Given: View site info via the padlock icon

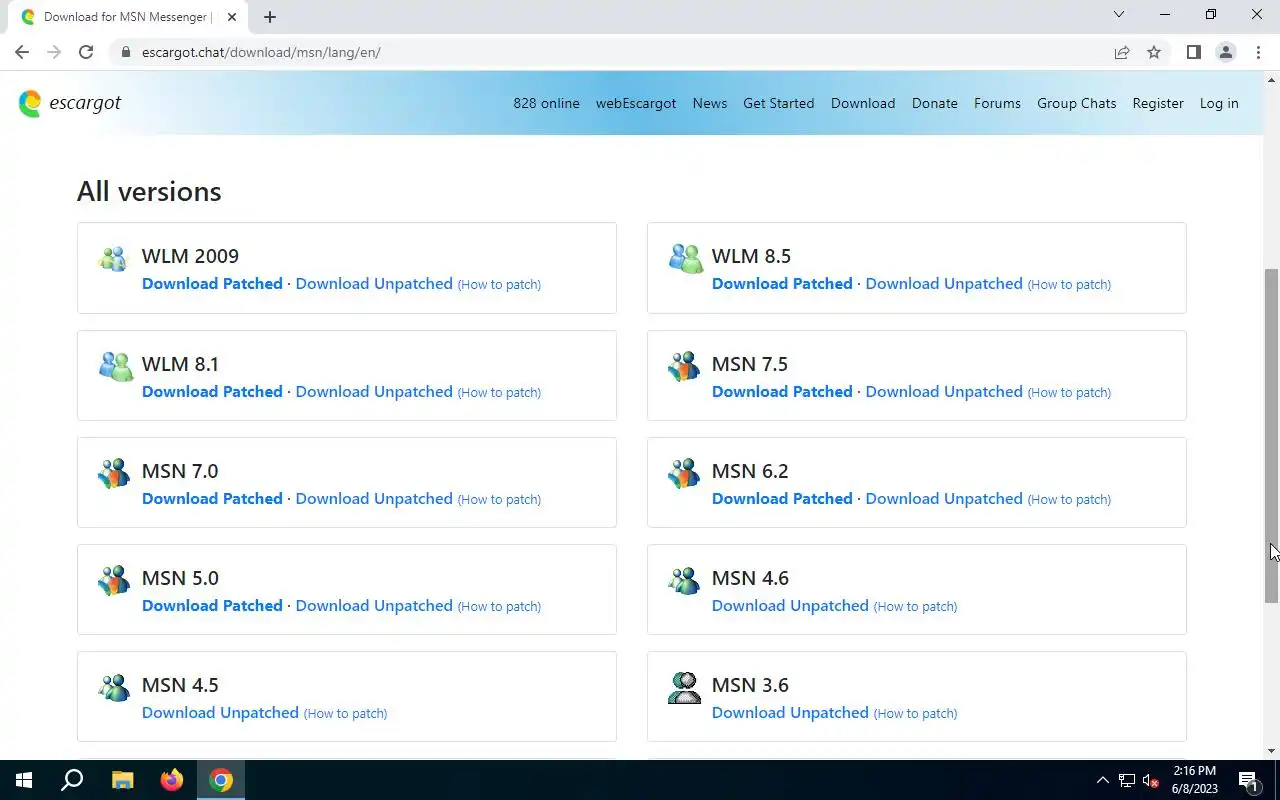Looking at the screenshot, I should pos(126,52).
